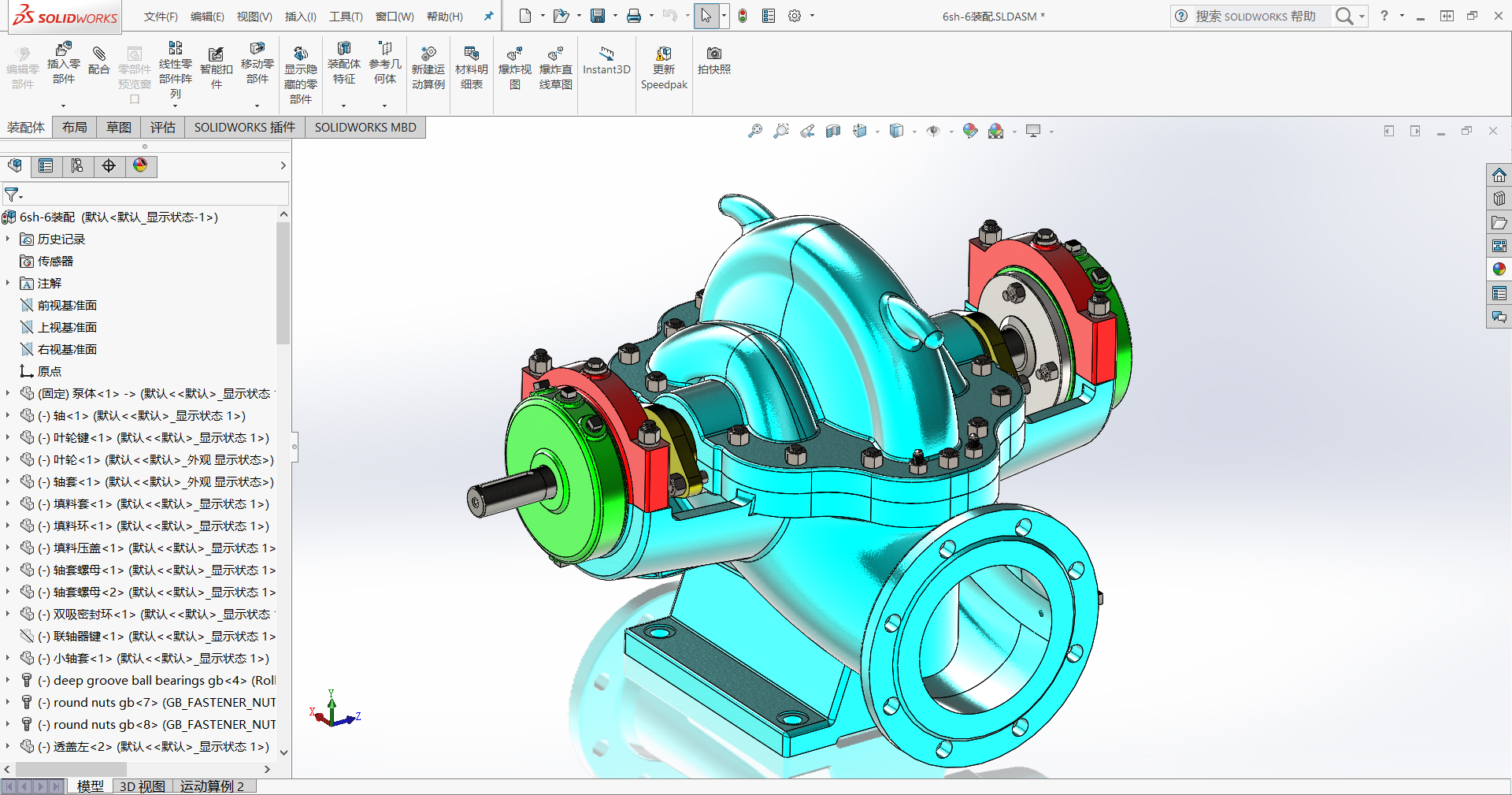This screenshot has width=1512, height=795.
Task: Open Appearances task pane icon
Action: [1499, 269]
